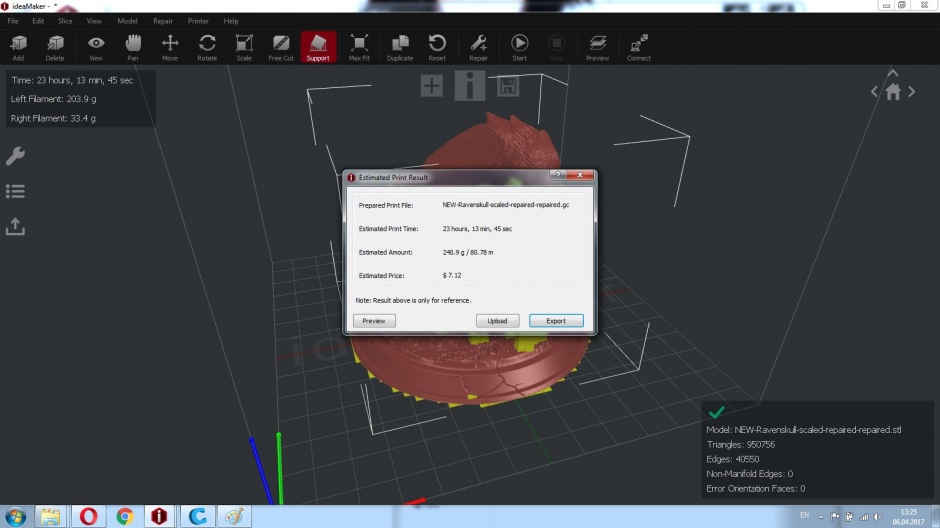Click the Preview button in the dialog
The width and height of the screenshot is (940, 528).
click(x=374, y=321)
